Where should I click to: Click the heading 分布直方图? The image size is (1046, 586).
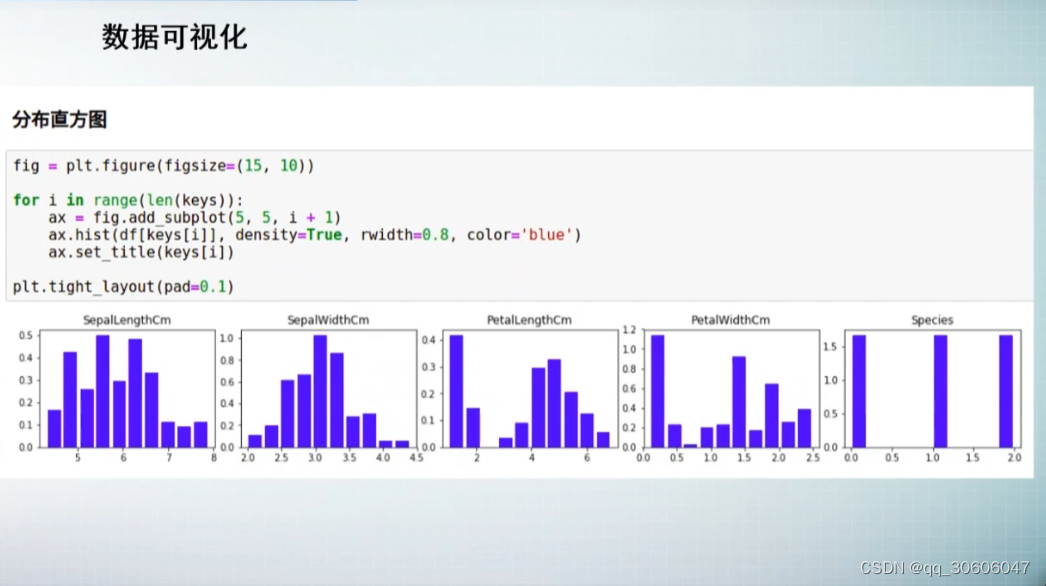tap(60, 119)
